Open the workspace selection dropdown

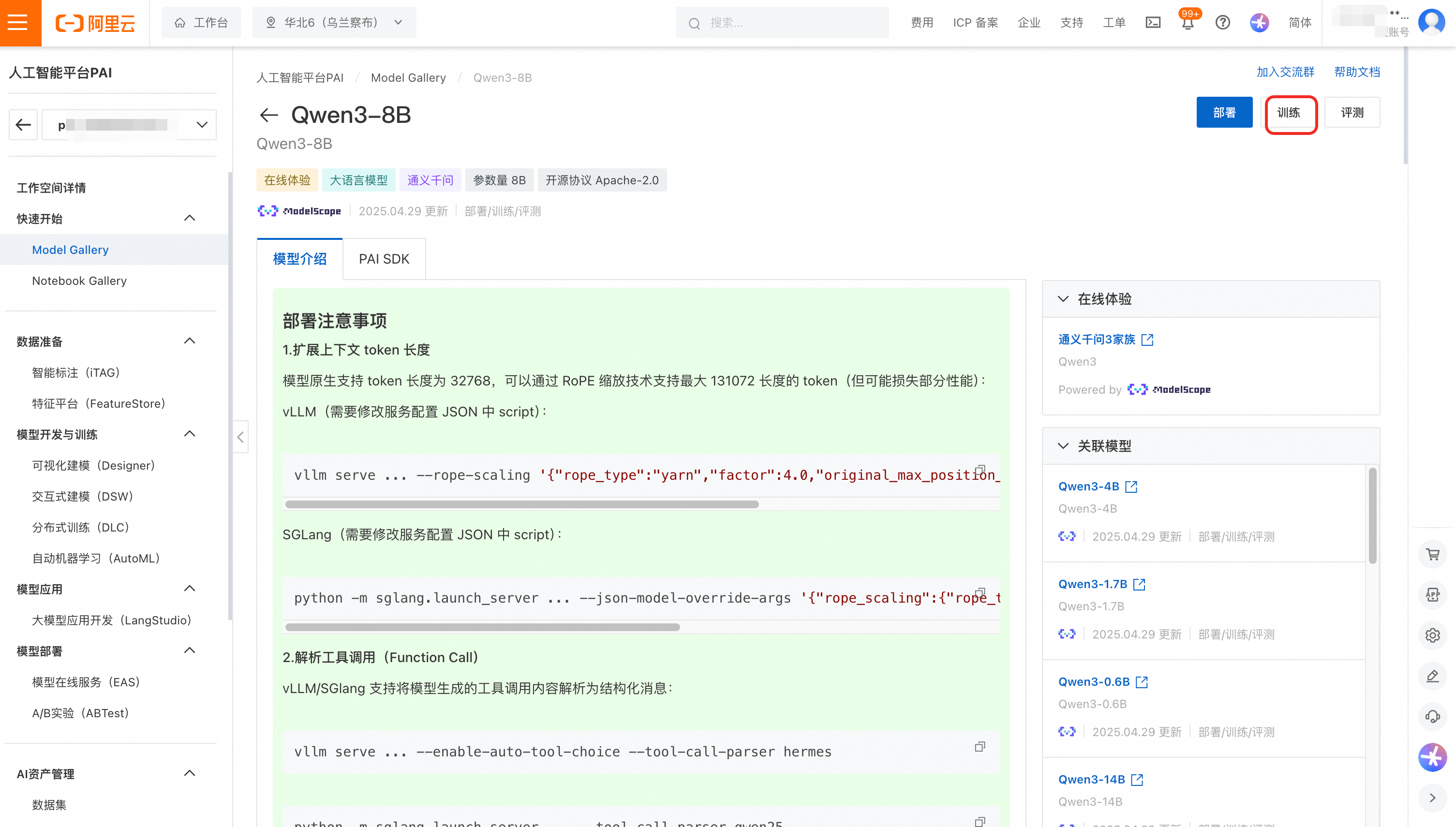pyautogui.click(x=129, y=124)
